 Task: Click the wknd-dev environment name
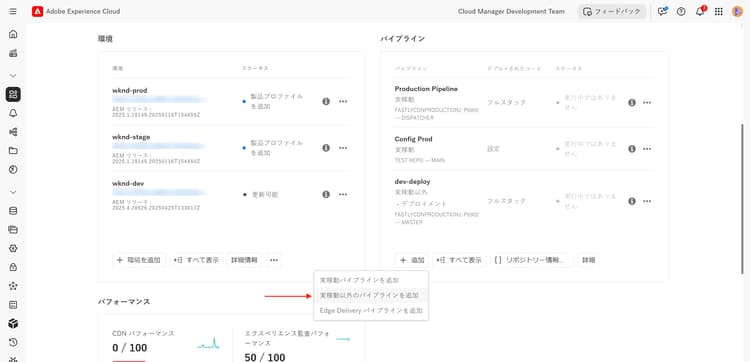pos(128,183)
